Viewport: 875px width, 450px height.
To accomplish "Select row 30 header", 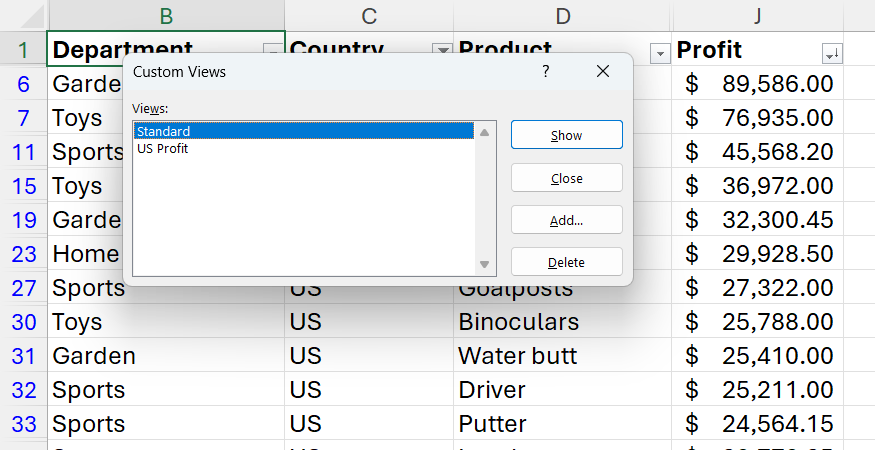I will 23,322.
